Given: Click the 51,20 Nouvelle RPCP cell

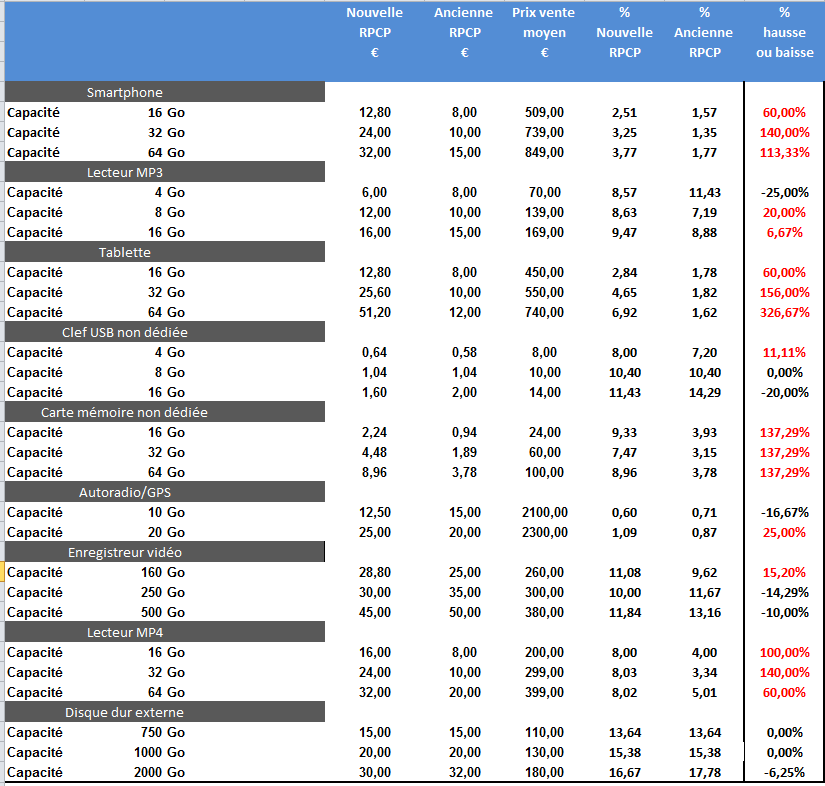Looking at the screenshot, I should pos(375,312).
